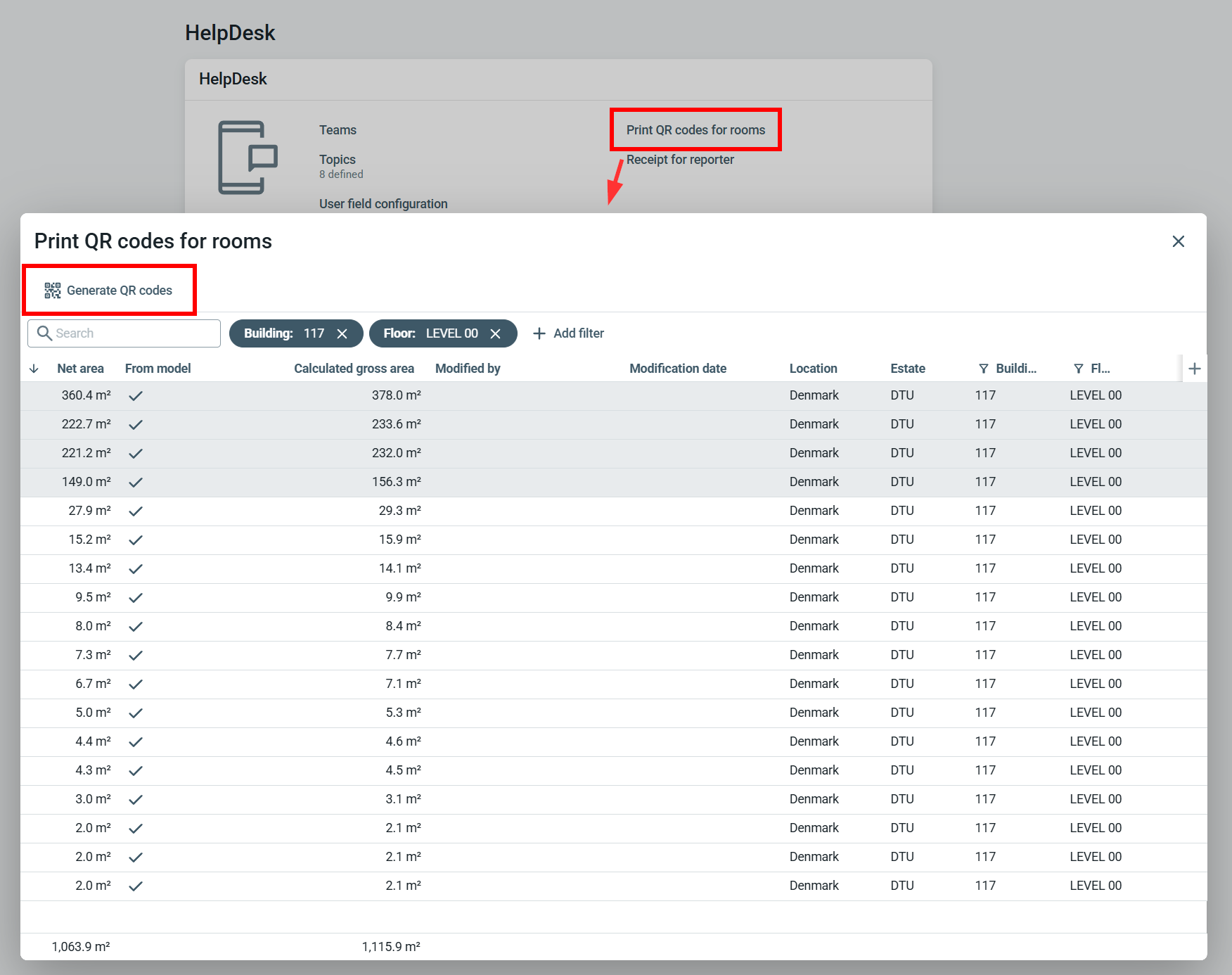Sort by Location column header

click(x=813, y=369)
